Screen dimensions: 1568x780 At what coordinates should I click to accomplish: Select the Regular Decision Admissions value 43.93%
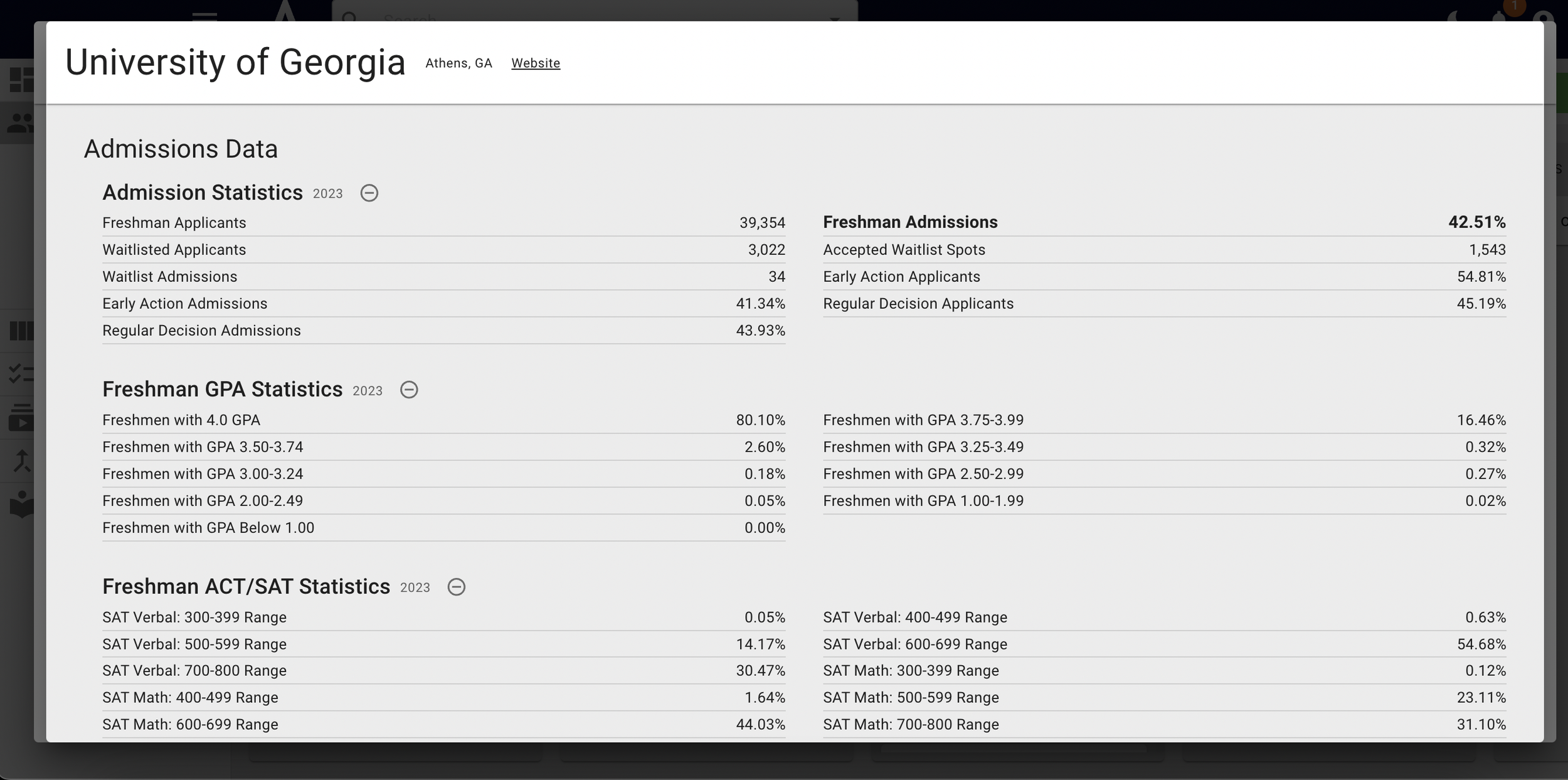tap(760, 331)
